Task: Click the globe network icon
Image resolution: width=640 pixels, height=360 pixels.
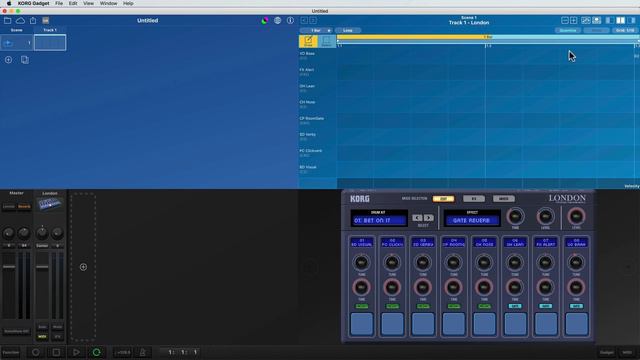Action: click(278, 20)
